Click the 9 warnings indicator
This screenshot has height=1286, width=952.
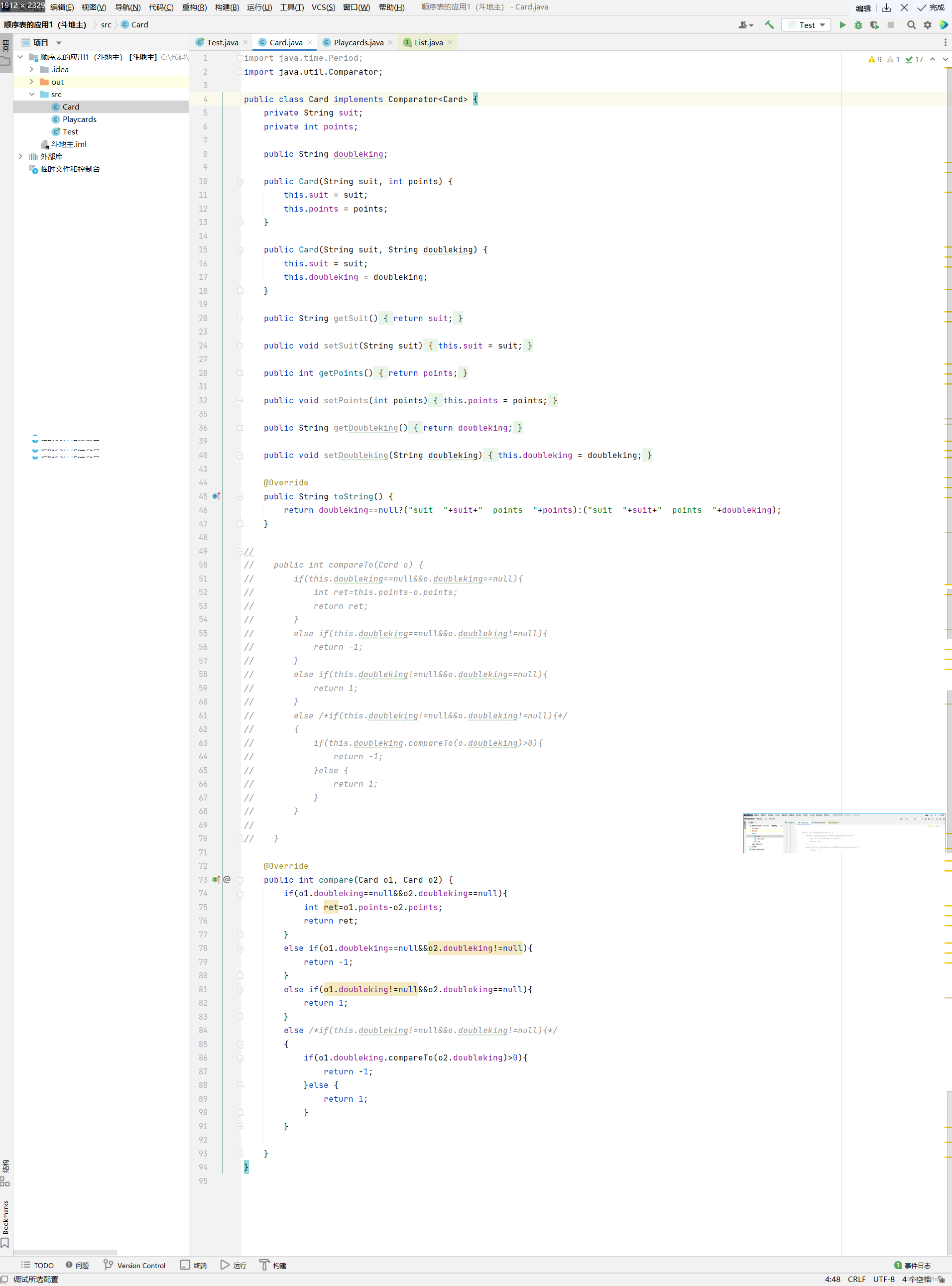pos(875,59)
